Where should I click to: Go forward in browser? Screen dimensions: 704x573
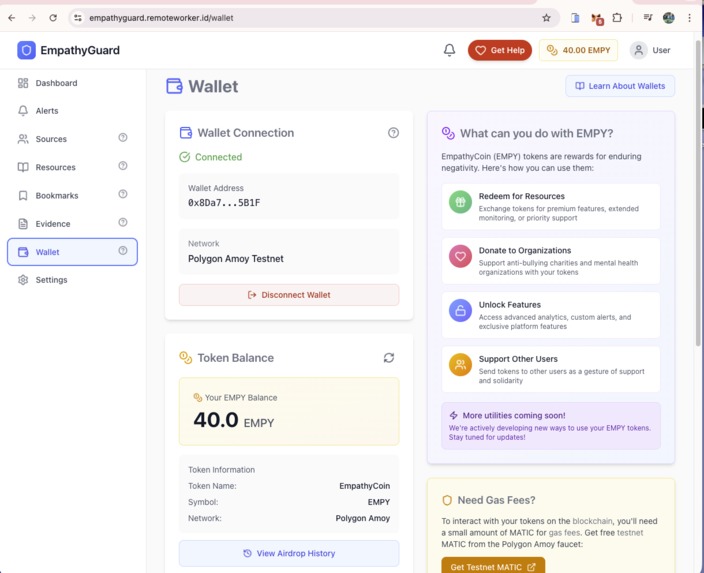pos(32,18)
